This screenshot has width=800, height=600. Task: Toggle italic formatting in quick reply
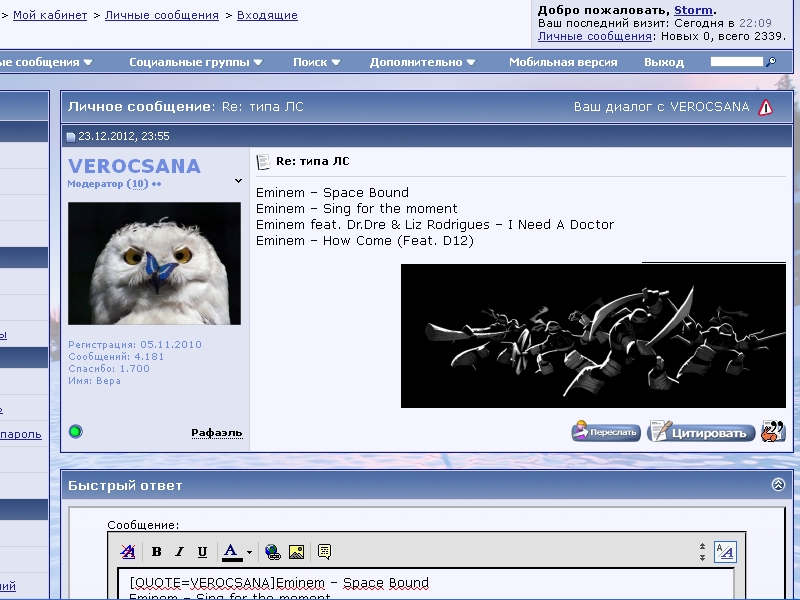[179, 552]
